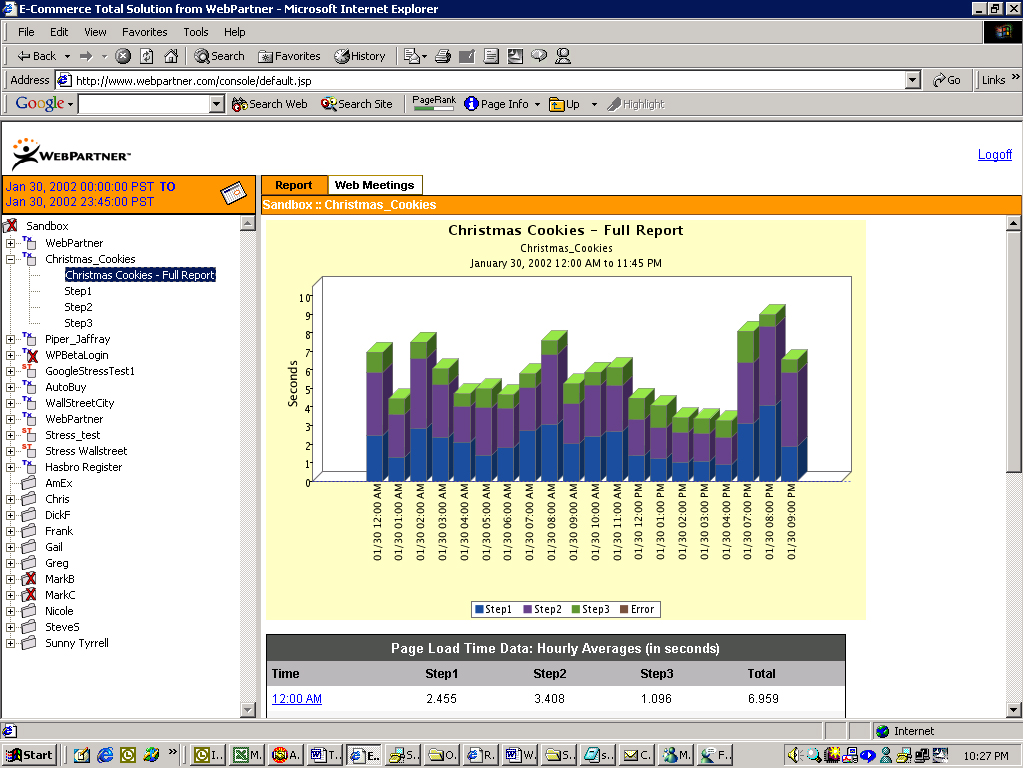Open the calendar date range picker icon
The width and height of the screenshot is (1023, 769).
tap(233, 193)
